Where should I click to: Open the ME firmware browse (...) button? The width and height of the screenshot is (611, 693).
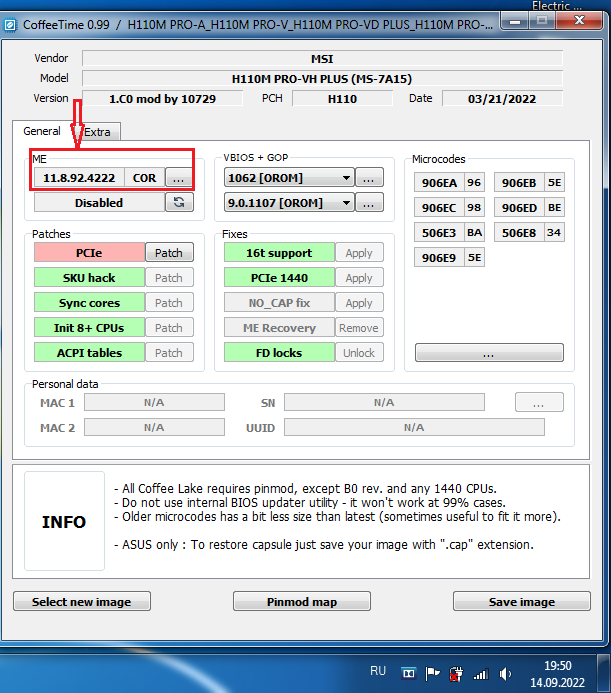point(179,178)
